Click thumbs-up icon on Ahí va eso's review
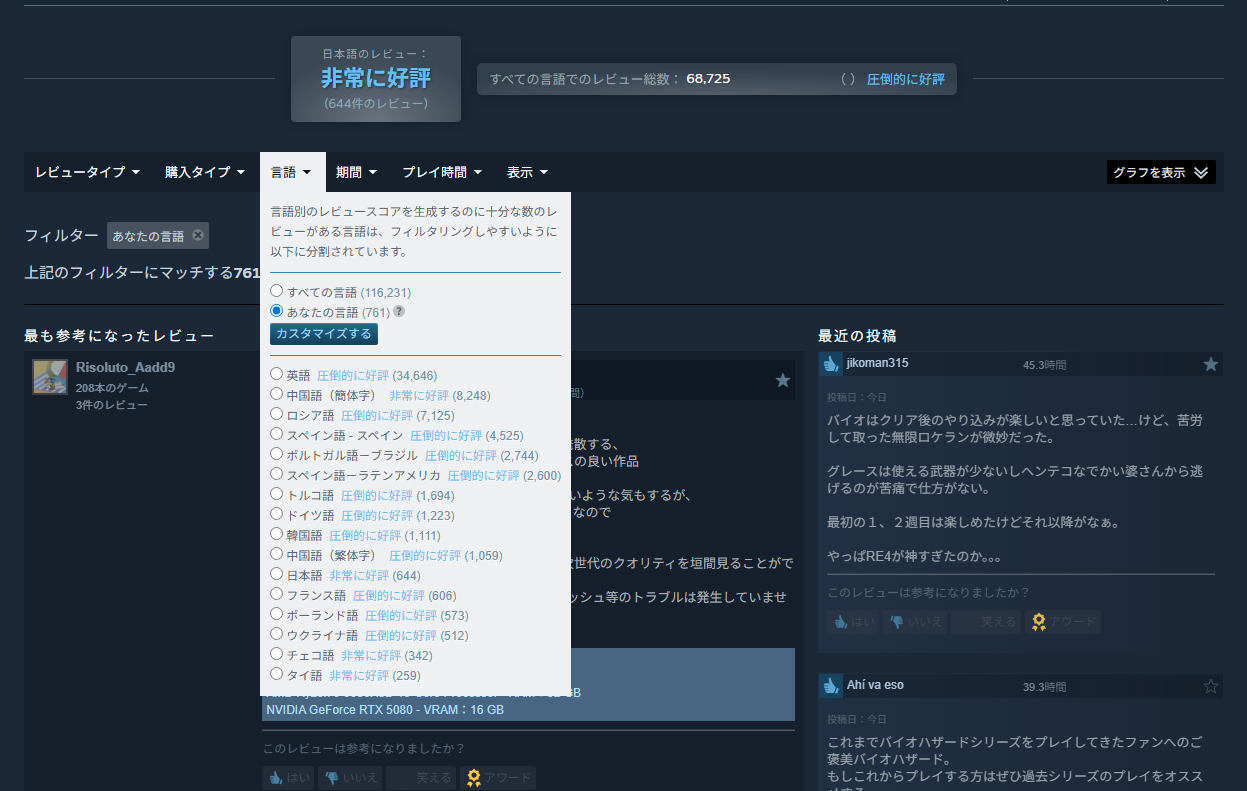Viewport: 1247px width, 791px height. pyautogui.click(x=831, y=686)
